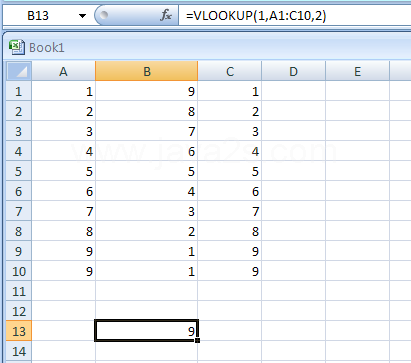Click cell B3 containing 7
This screenshot has height=363, width=411.
tap(147, 131)
